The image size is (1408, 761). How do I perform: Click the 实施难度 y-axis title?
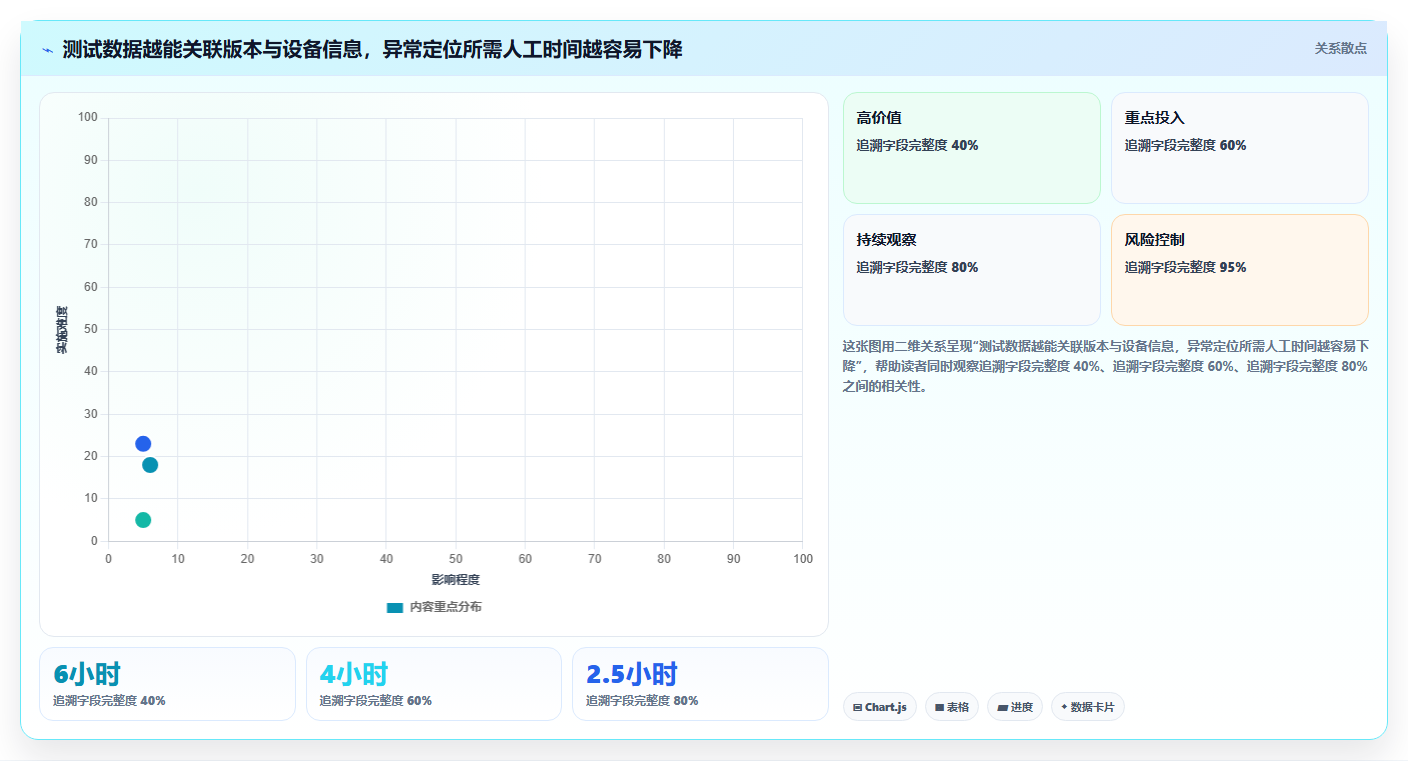pyautogui.click(x=62, y=330)
